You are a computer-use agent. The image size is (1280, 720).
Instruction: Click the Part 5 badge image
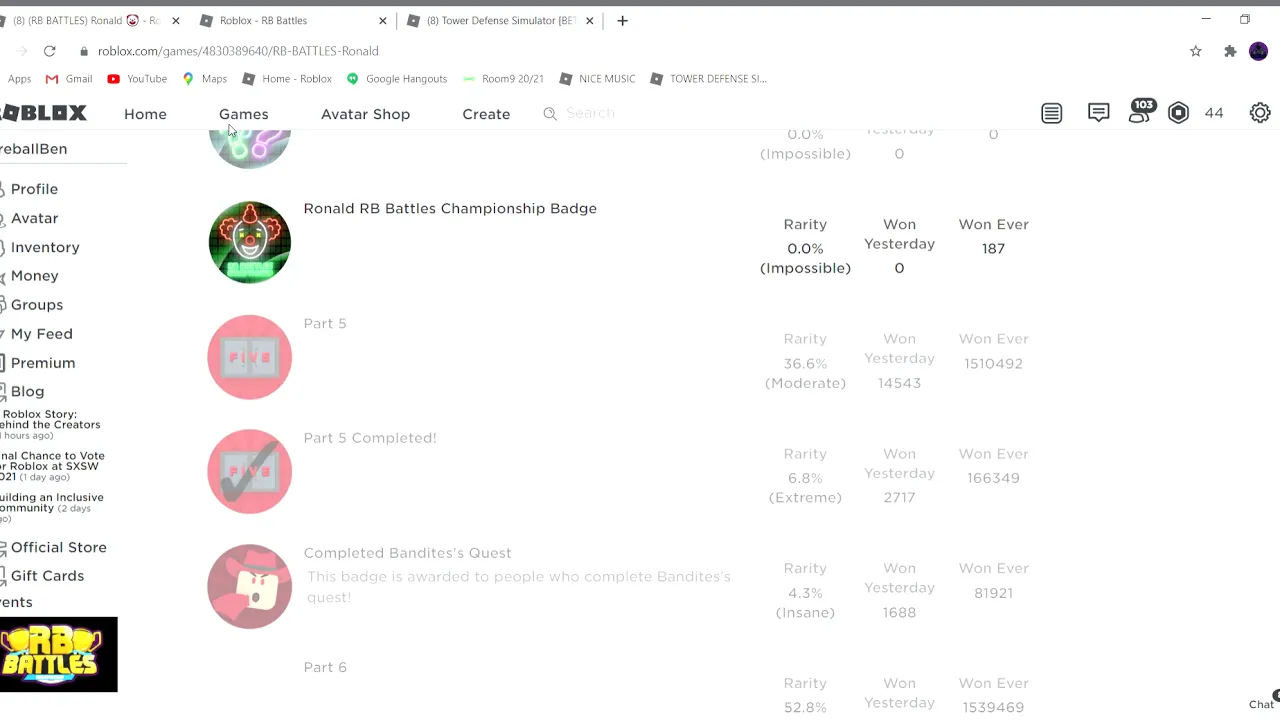click(x=249, y=357)
